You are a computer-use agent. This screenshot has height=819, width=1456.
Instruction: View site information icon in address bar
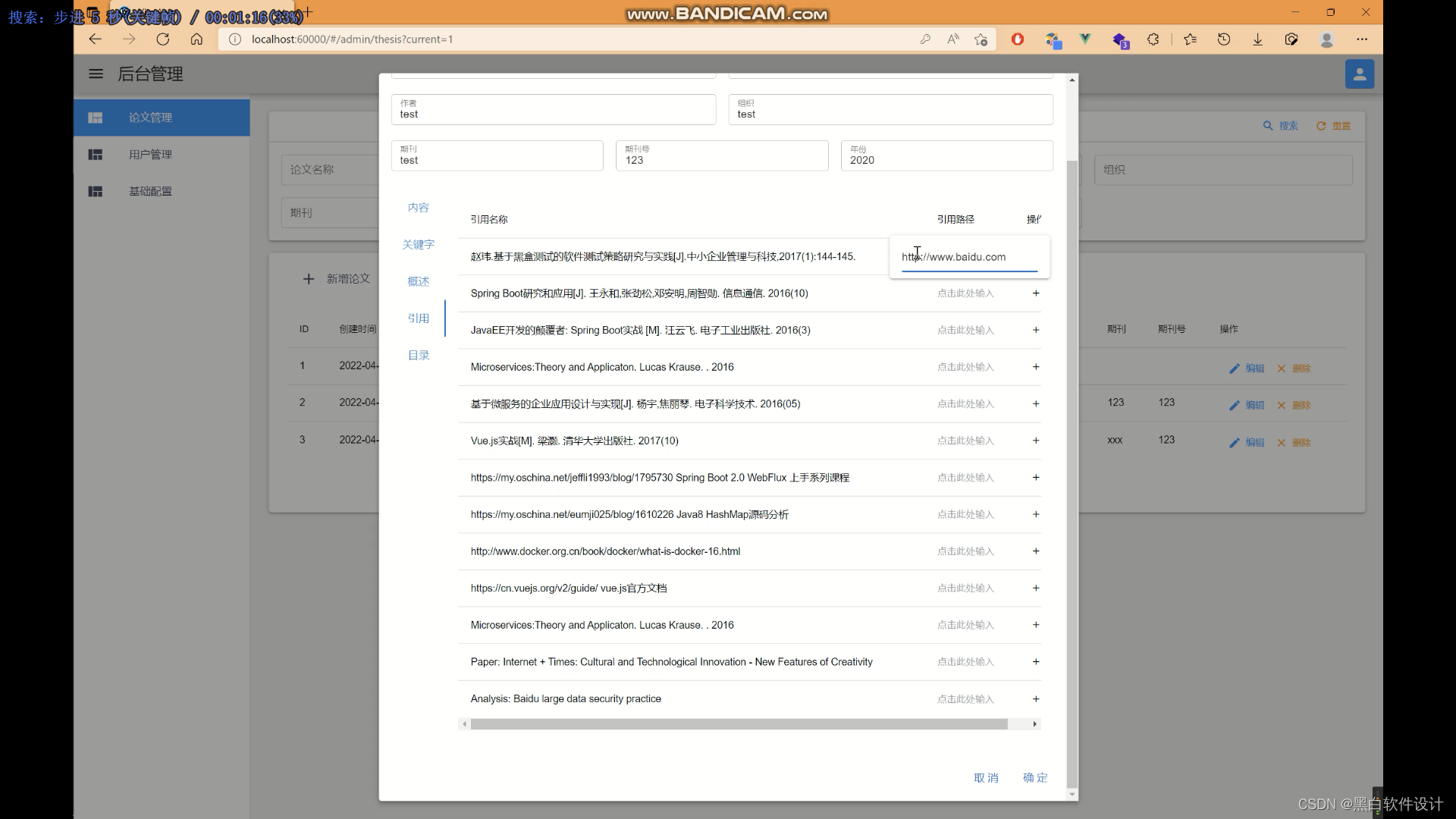[x=235, y=39]
